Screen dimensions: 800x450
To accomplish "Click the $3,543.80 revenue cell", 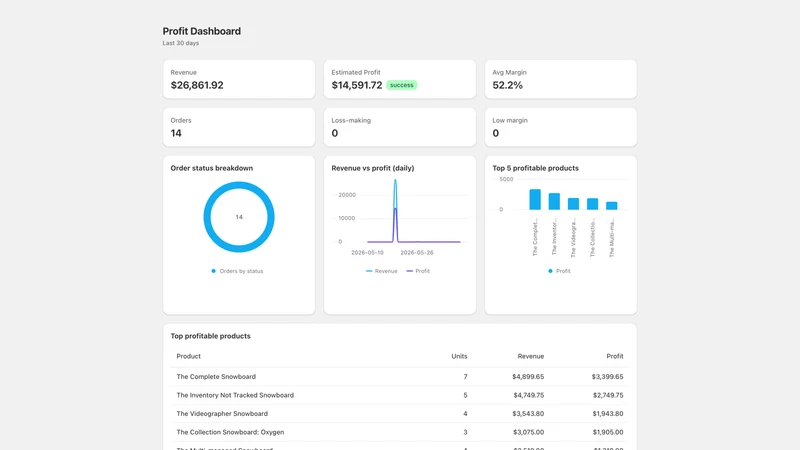I will click(x=528, y=413).
